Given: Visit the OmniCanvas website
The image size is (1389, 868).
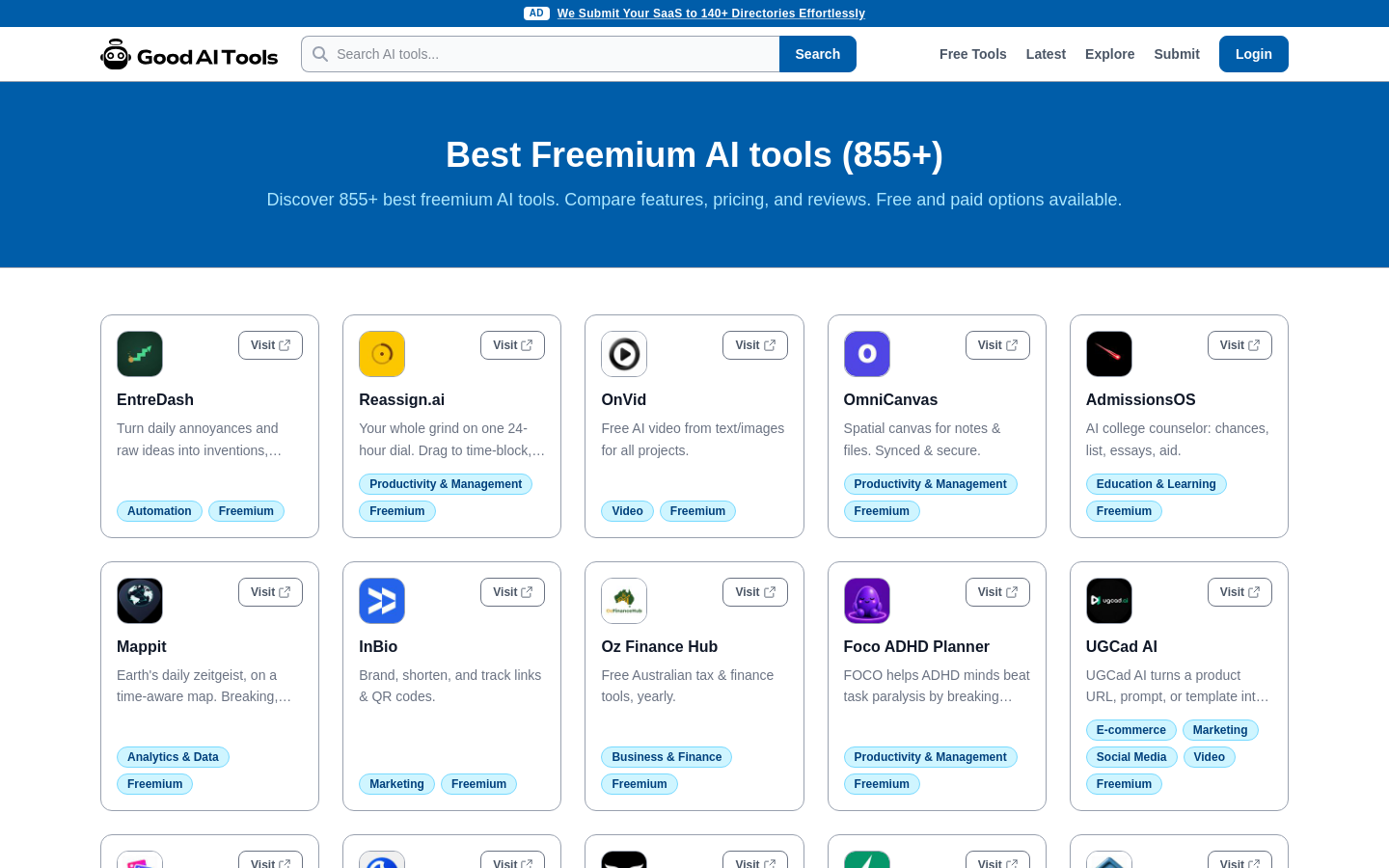Looking at the screenshot, I should 997,345.
